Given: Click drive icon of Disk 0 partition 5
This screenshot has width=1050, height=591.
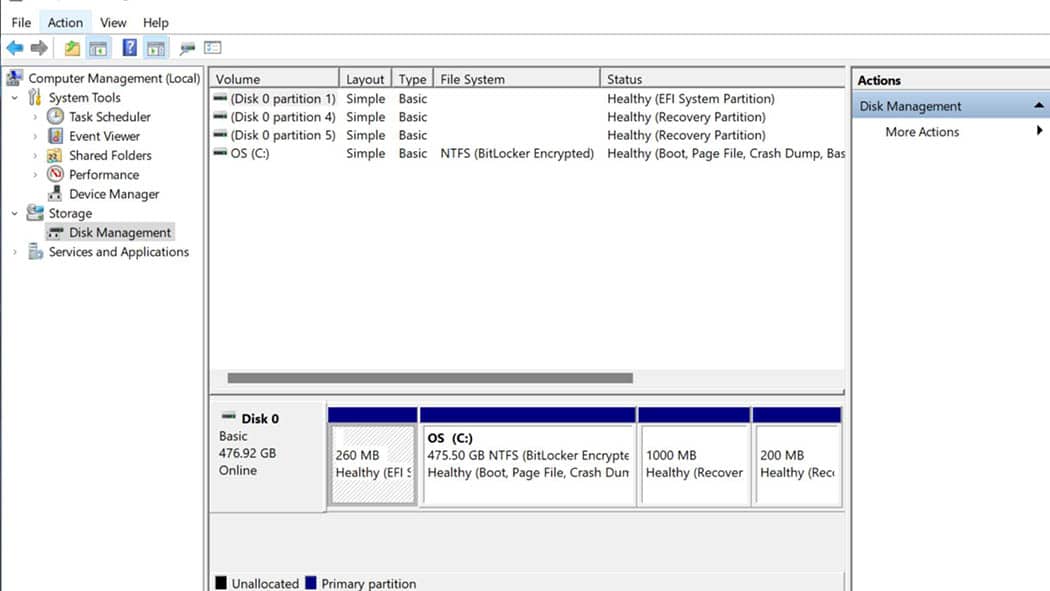Looking at the screenshot, I should [x=220, y=135].
